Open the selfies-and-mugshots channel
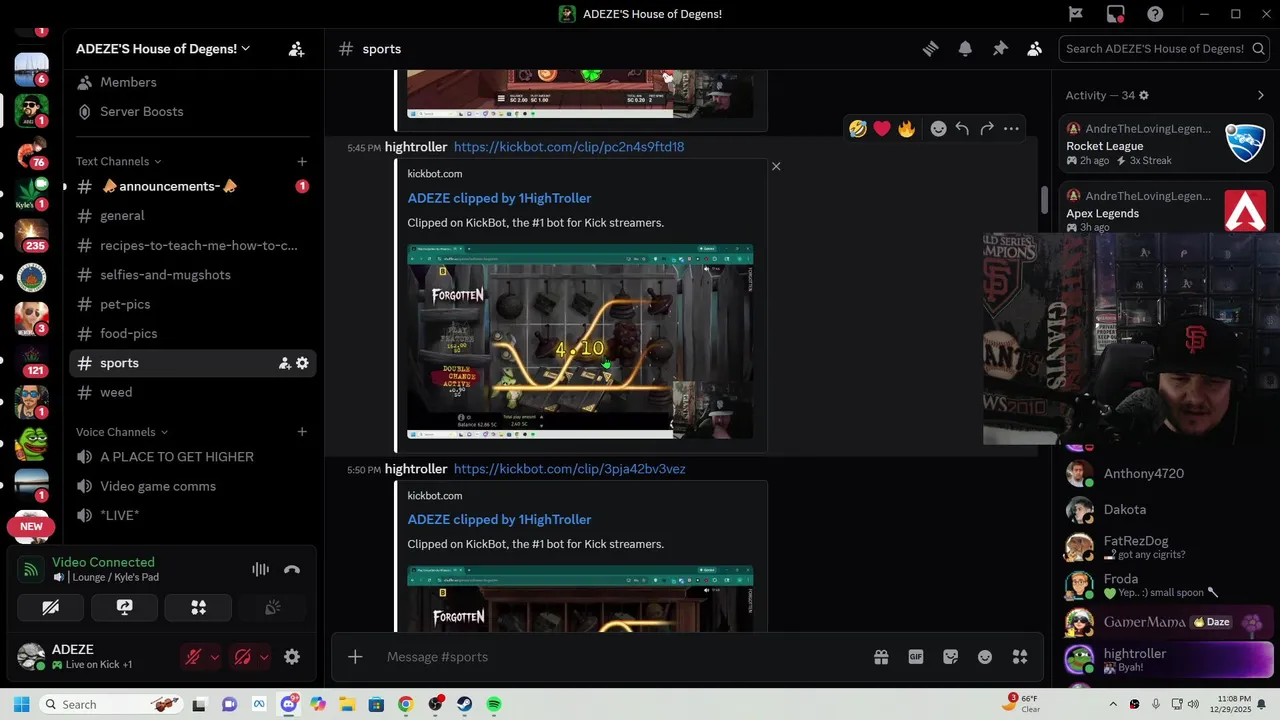This screenshot has height=720, width=1280. point(193,275)
